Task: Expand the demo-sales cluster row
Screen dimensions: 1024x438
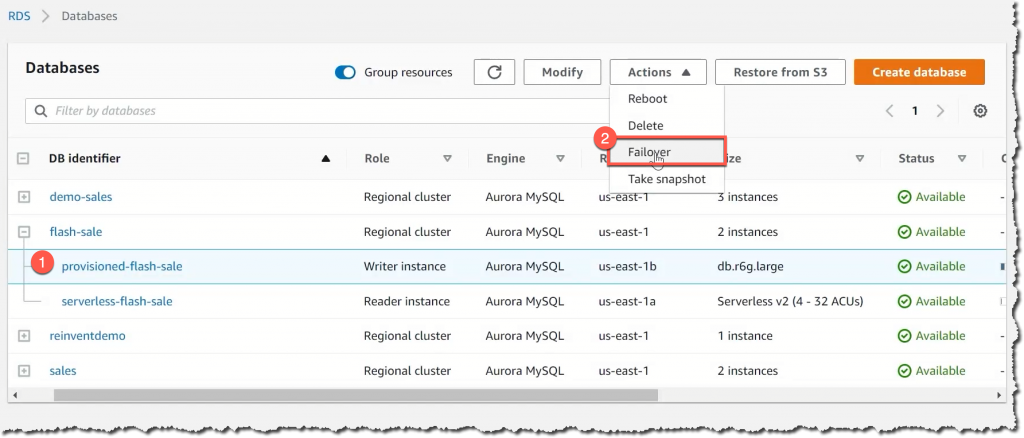Action: (24, 197)
